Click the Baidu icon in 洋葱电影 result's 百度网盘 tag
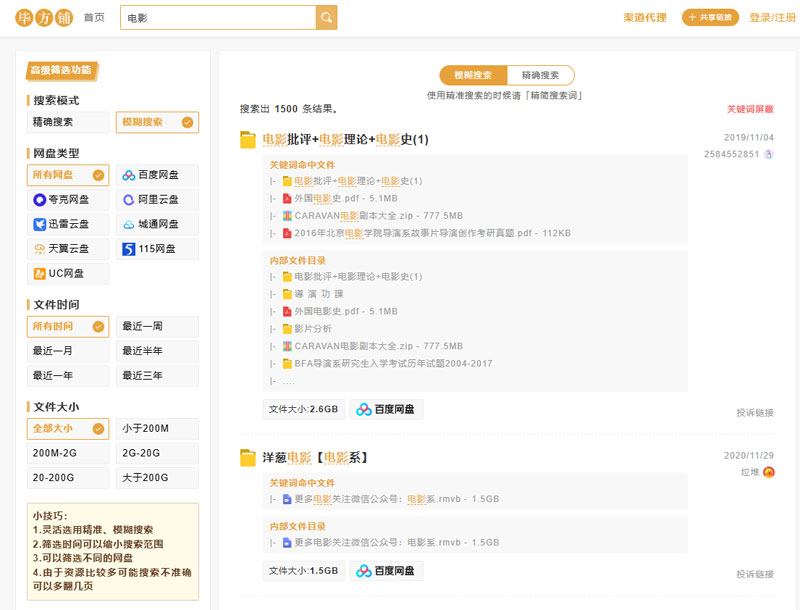 pyautogui.click(x=364, y=571)
